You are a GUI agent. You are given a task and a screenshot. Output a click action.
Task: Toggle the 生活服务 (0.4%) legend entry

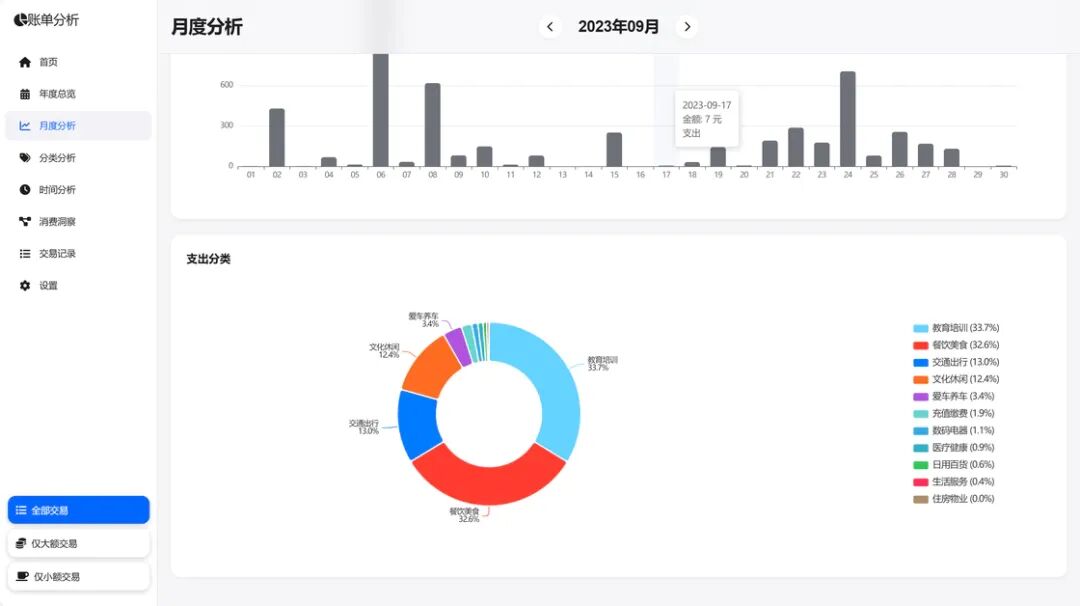[953, 482]
